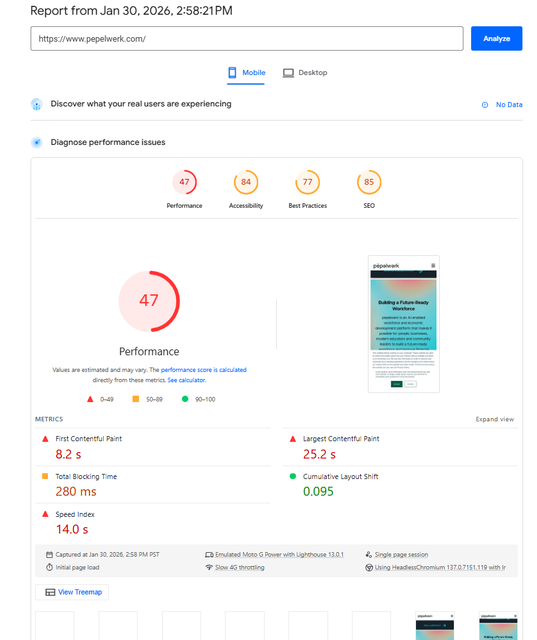Screen dimensions: 537x640
Task: Click the 14.0 s metric value
Action: click(x=72, y=529)
